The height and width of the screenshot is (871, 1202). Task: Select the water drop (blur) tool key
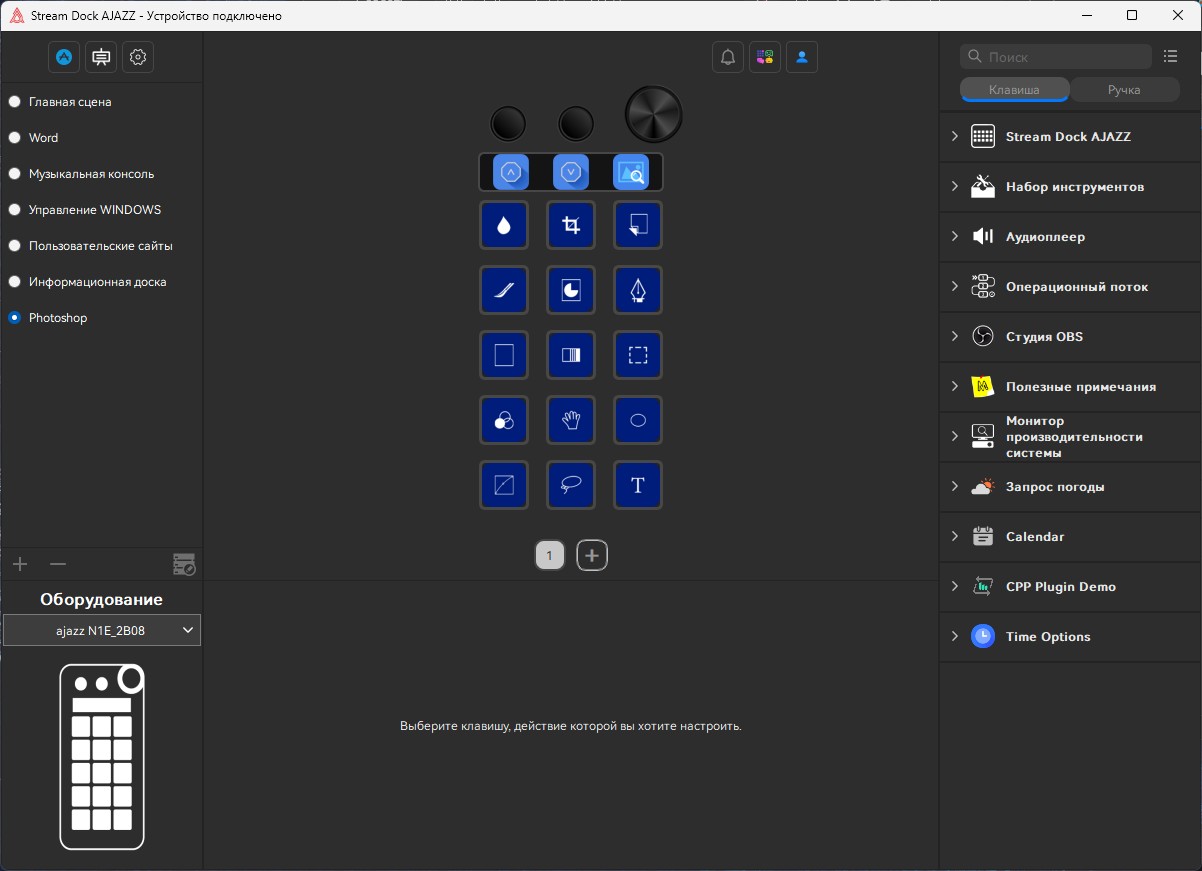(504, 225)
